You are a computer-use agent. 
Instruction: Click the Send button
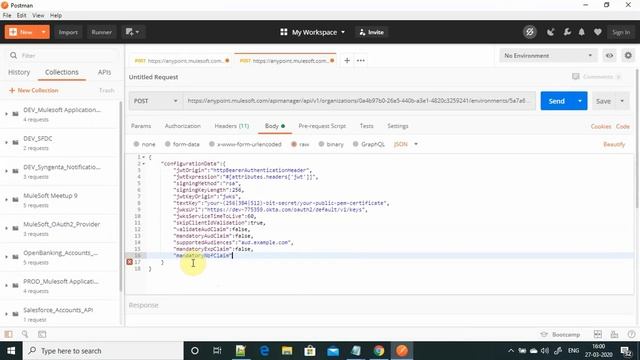click(x=556, y=101)
